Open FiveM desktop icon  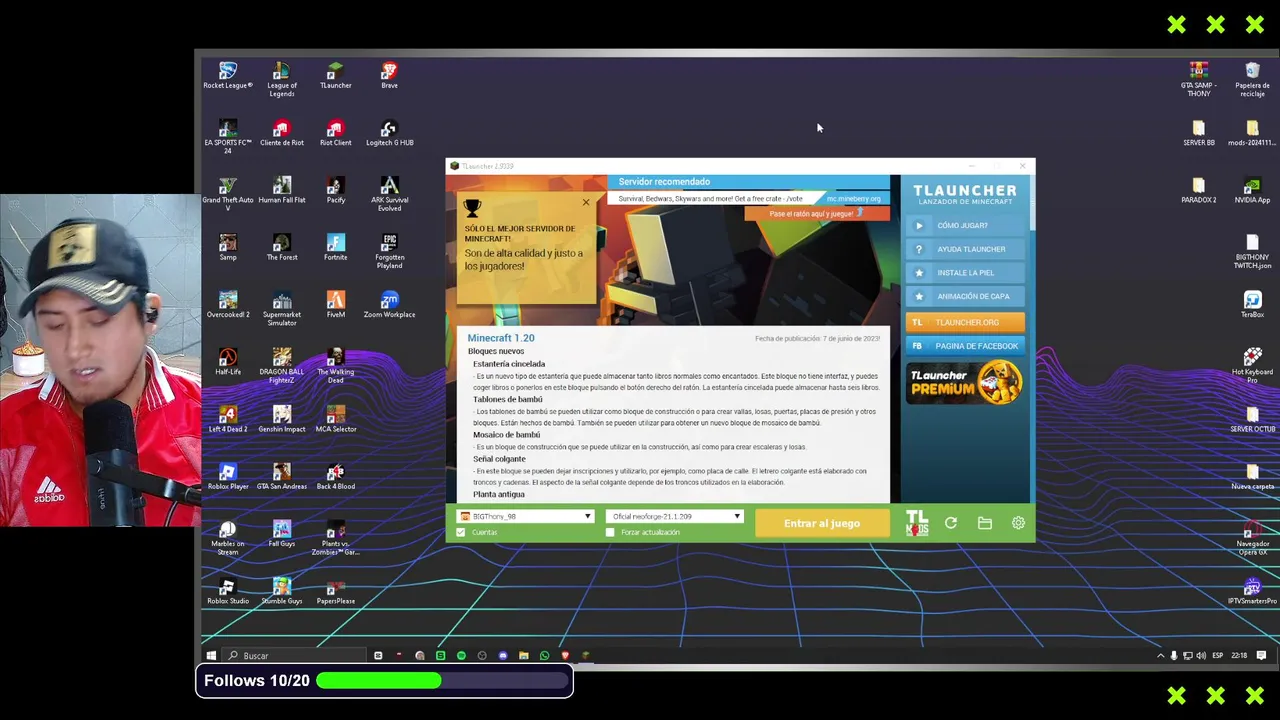click(335, 304)
